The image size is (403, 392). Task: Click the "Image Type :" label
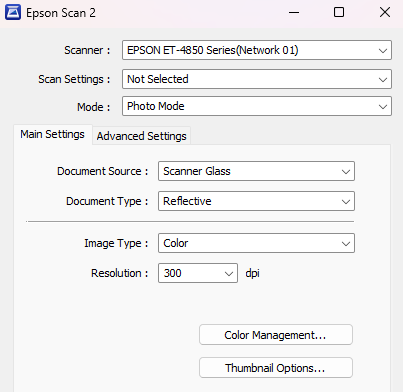(x=116, y=243)
